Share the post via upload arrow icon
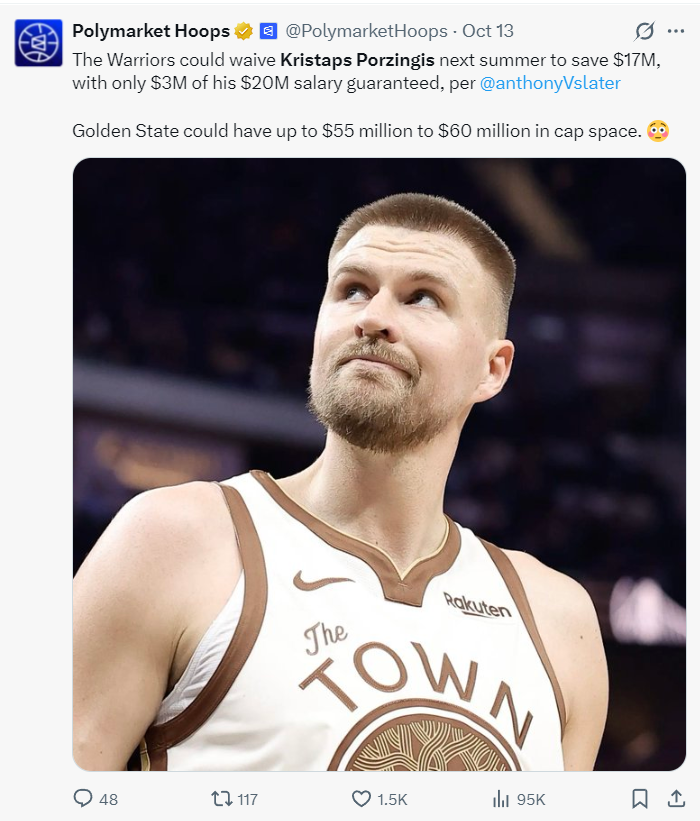The image size is (700, 821). pos(676,798)
